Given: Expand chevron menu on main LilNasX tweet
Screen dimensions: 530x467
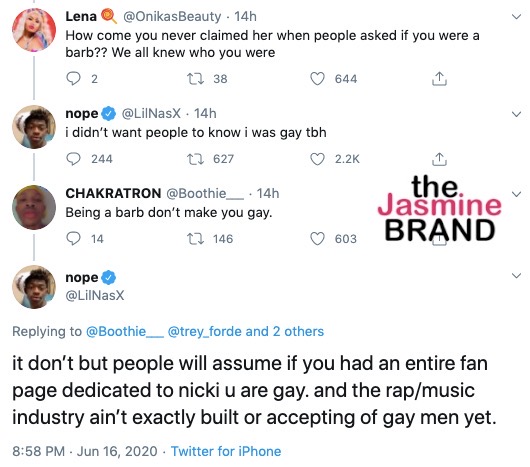Looking at the screenshot, I should pos(516,276).
